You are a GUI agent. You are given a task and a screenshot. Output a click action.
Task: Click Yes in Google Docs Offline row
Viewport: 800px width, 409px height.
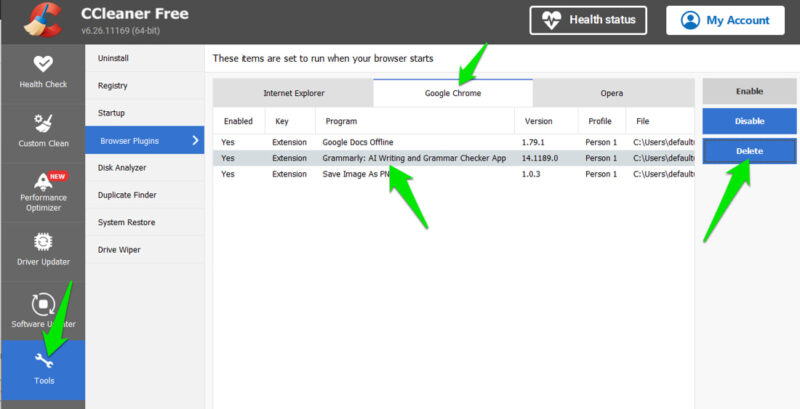pos(228,142)
